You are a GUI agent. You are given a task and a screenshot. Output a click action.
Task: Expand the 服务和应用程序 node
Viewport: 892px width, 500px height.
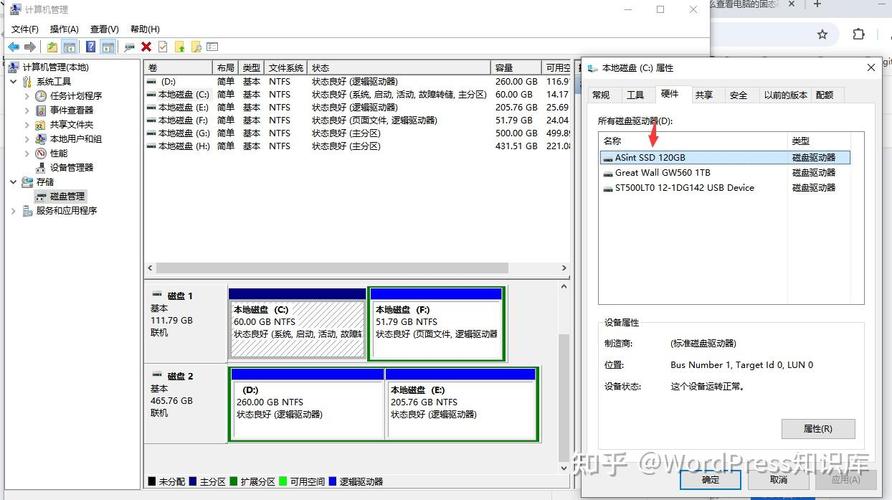coord(14,211)
